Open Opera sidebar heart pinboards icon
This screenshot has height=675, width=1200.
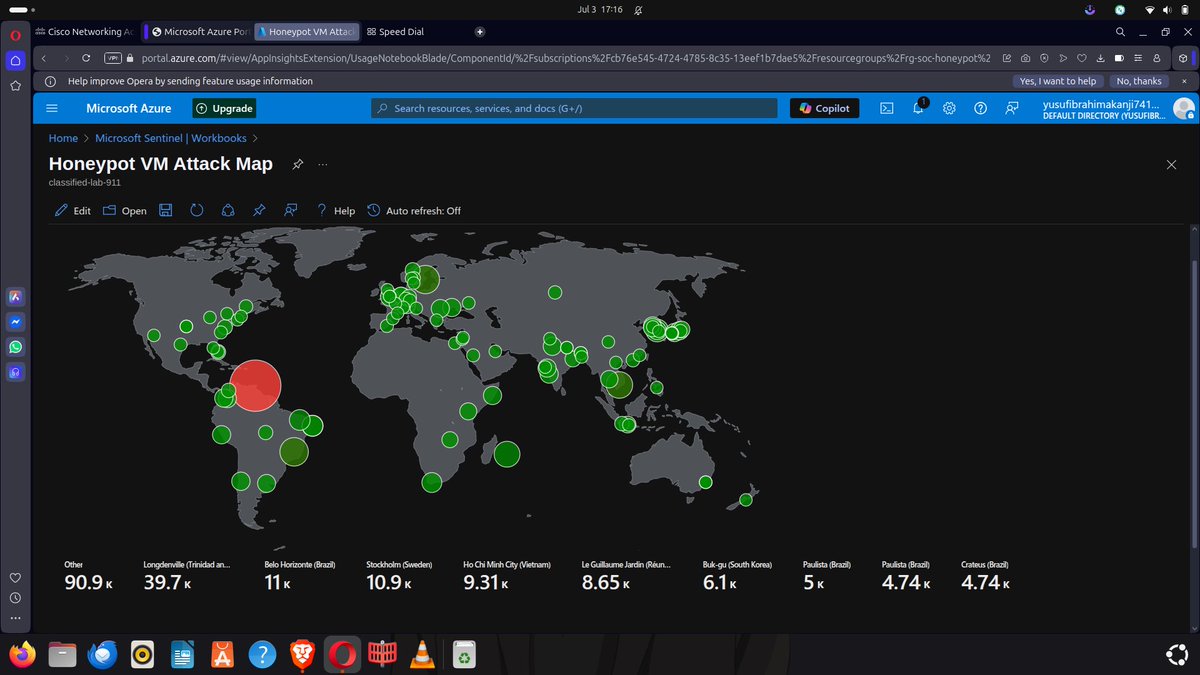click(16, 578)
